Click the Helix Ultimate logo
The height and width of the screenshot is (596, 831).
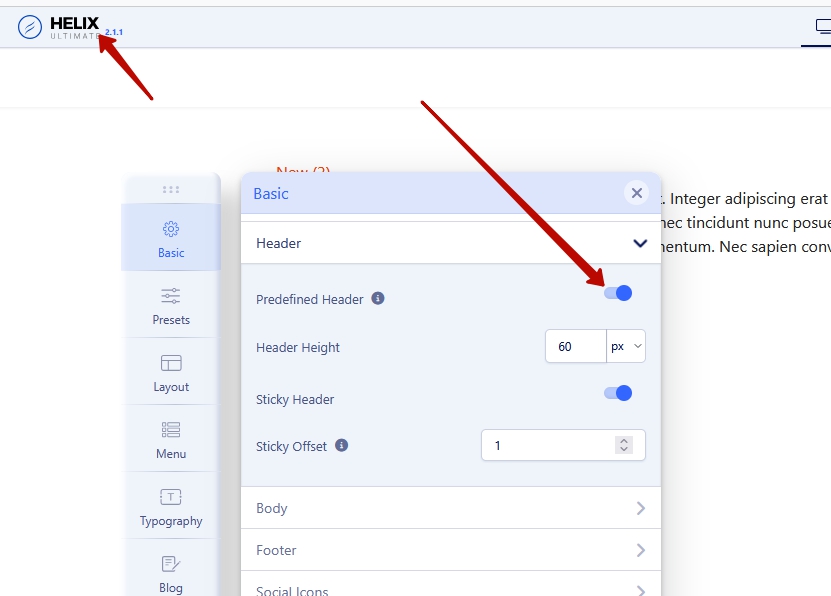(x=60, y=27)
